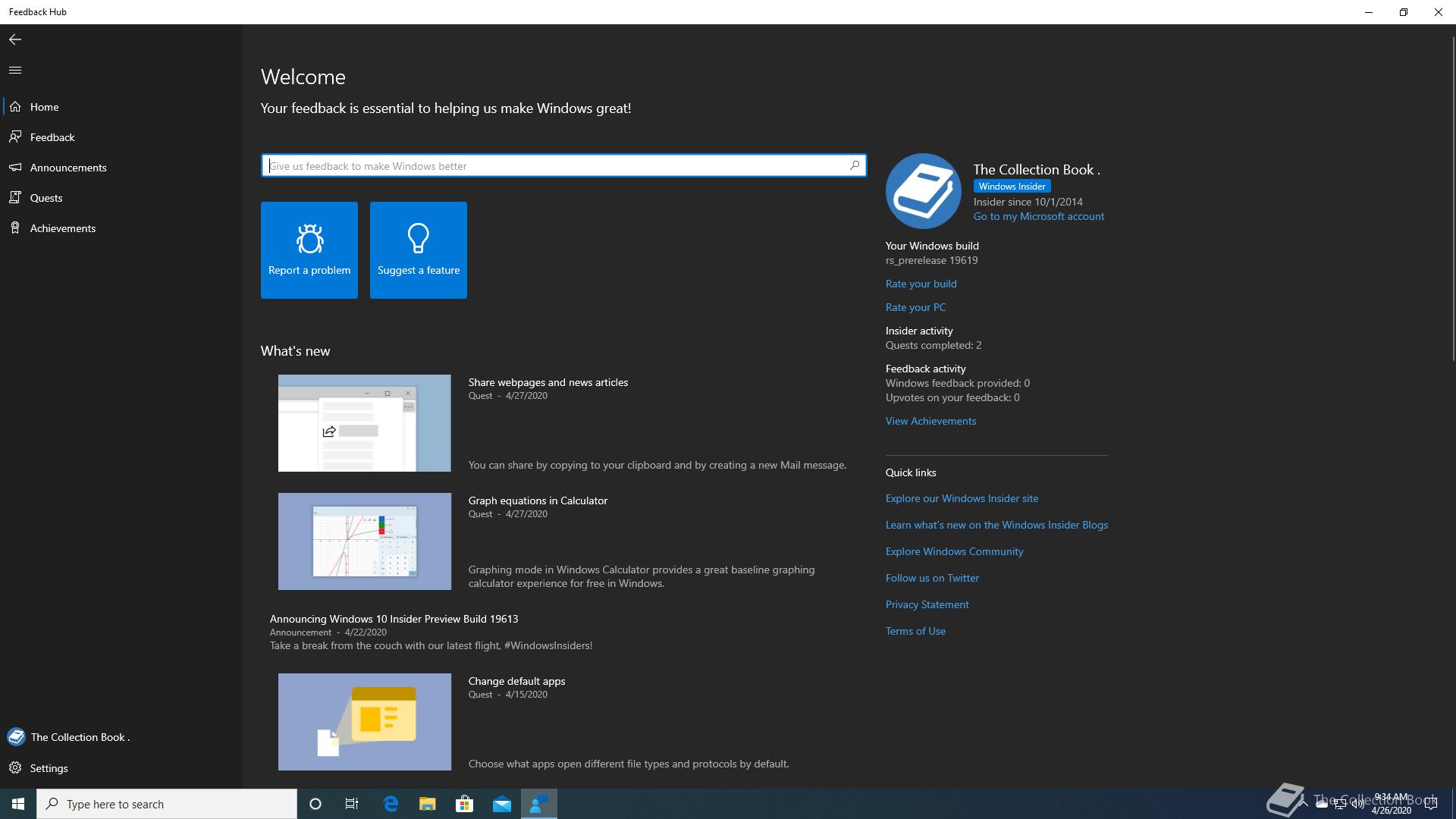Open Microsoft Store from taskbar
The width and height of the screenshot is (1456, 819).
464,804
